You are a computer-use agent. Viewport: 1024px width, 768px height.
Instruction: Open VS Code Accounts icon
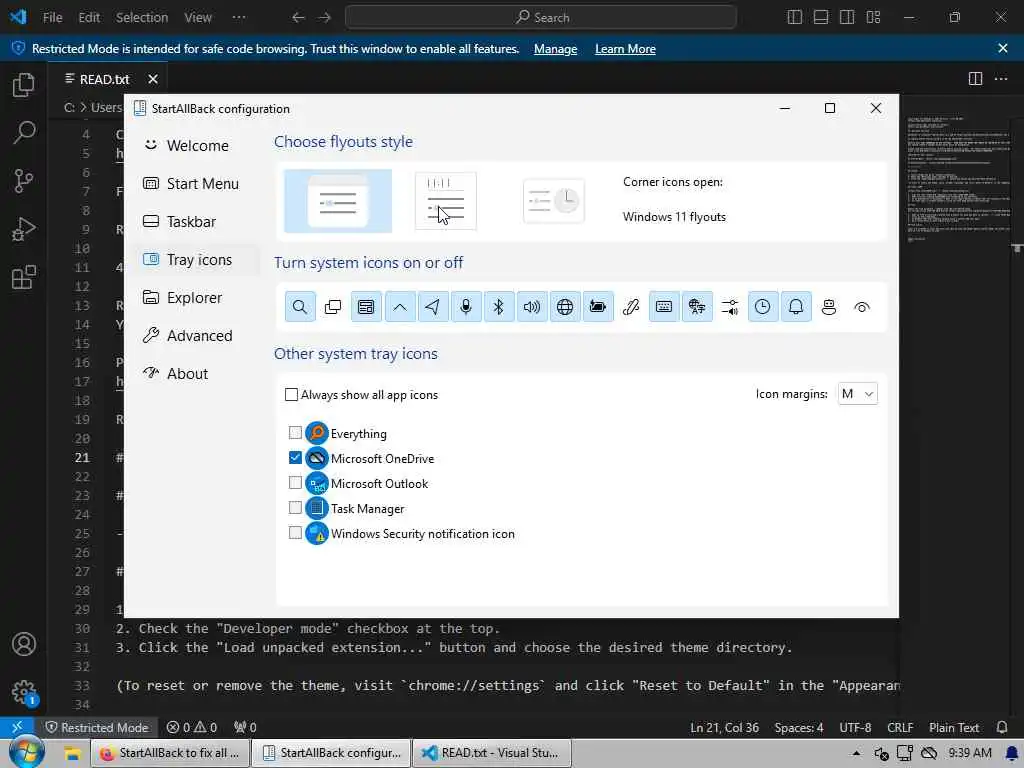[24, 645]
